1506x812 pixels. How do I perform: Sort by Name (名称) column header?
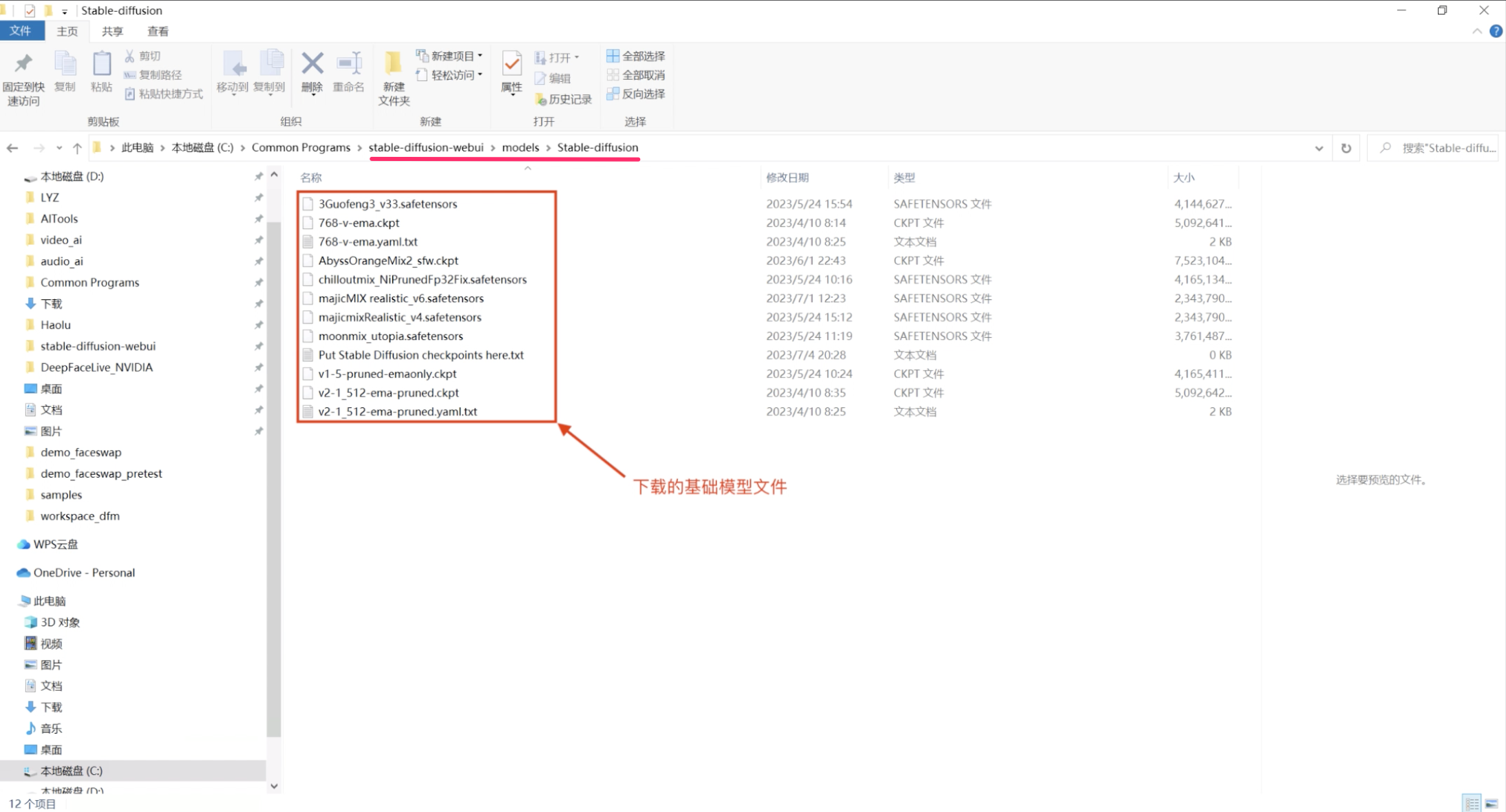point(311,178)
